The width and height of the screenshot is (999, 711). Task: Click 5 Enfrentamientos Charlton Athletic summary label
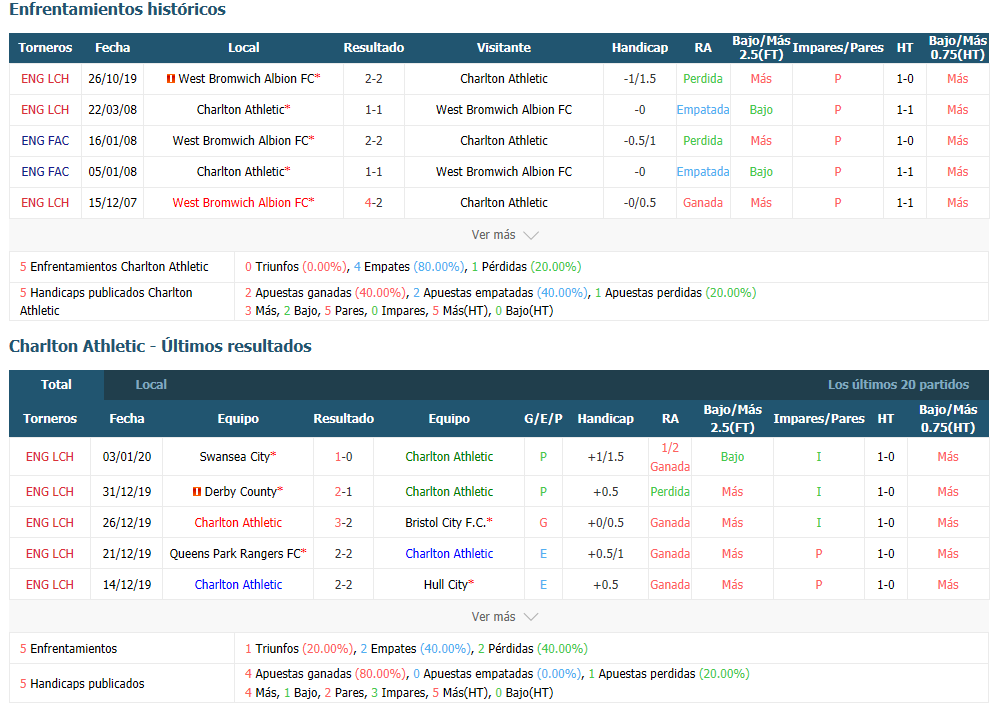[114, 267]
